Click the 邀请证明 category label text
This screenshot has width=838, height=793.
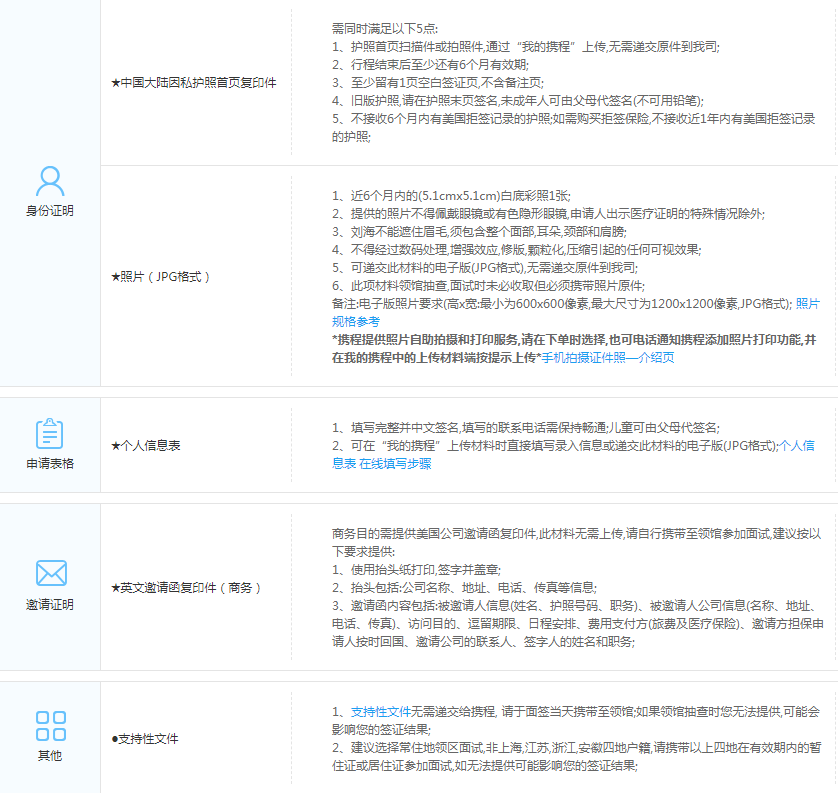[50, 604]
